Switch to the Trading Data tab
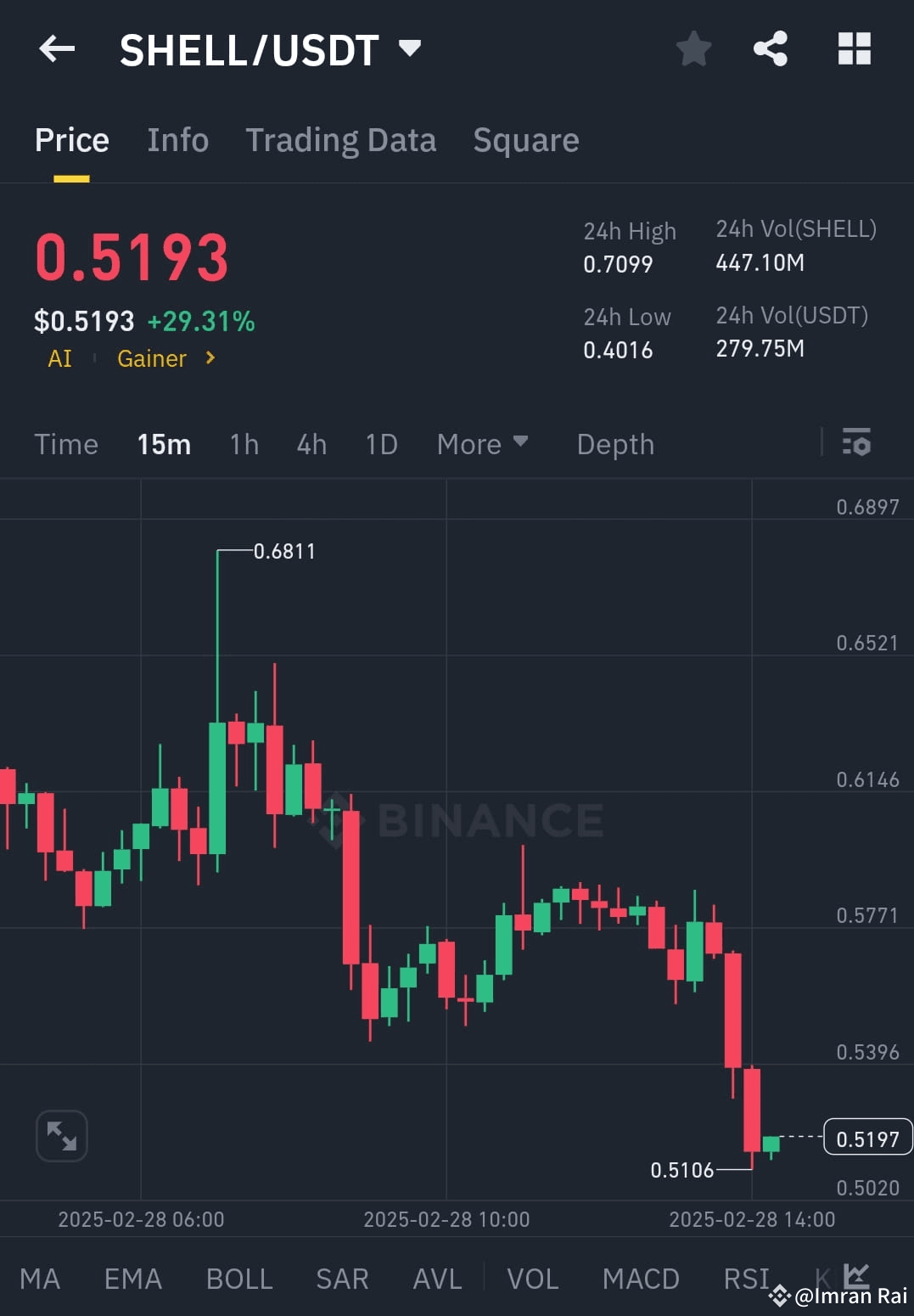The height and width of the screenshot is (1316, 914). (341, 139)
